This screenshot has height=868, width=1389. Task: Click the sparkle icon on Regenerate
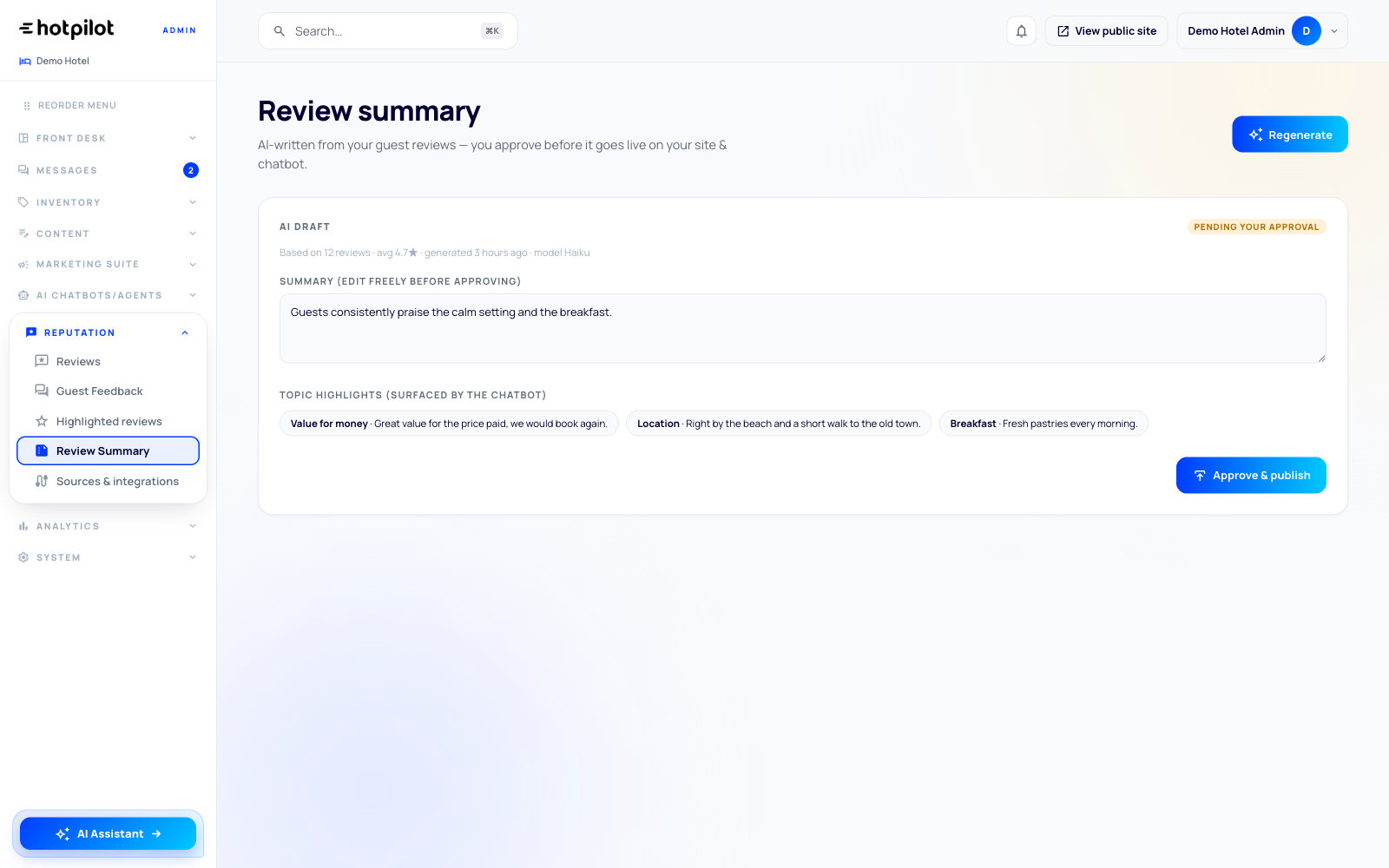point(1255,135)
